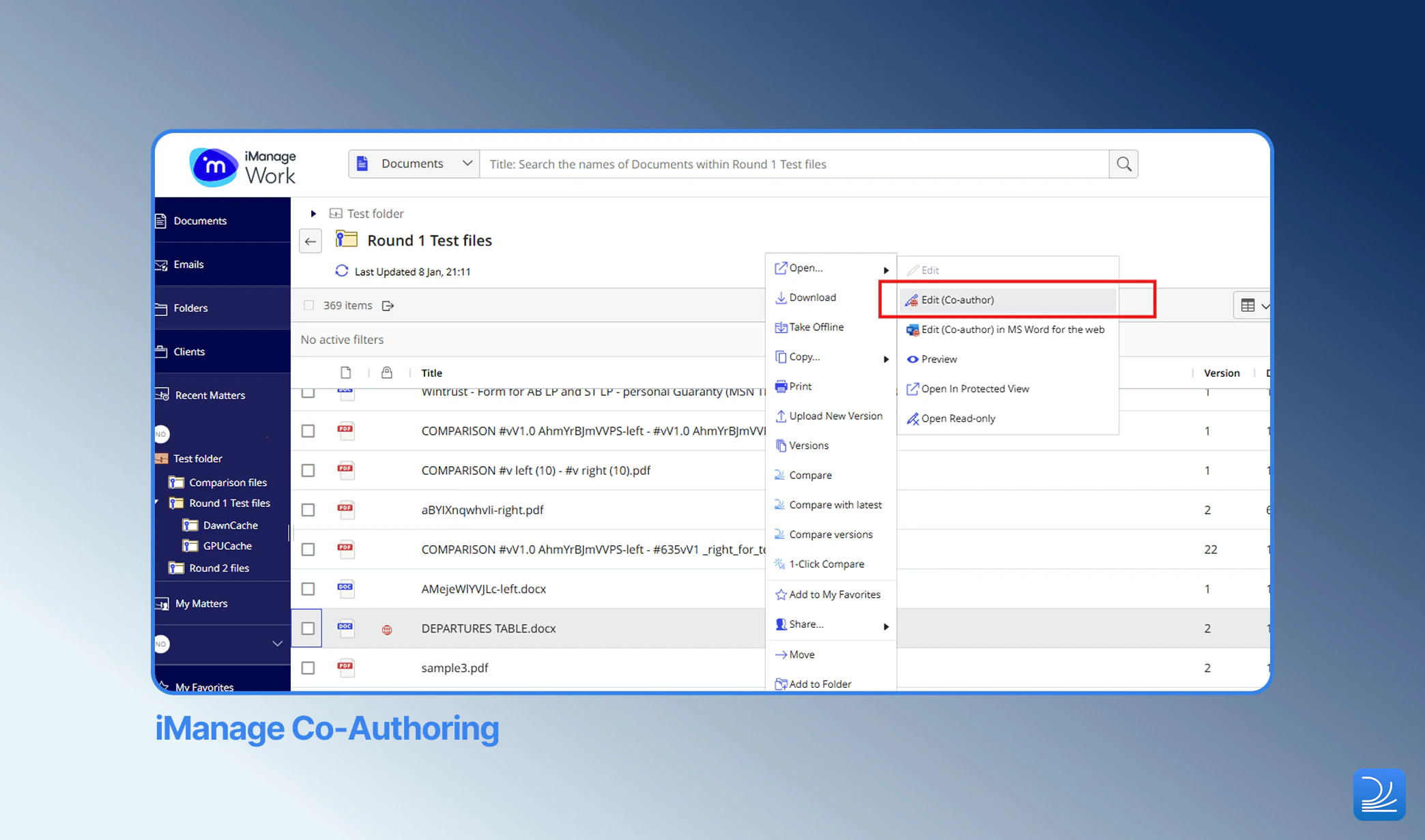Viewport: 1425px width, 840px height.
Task: Sort by the Title column header
Action: [x=431, y=373]
